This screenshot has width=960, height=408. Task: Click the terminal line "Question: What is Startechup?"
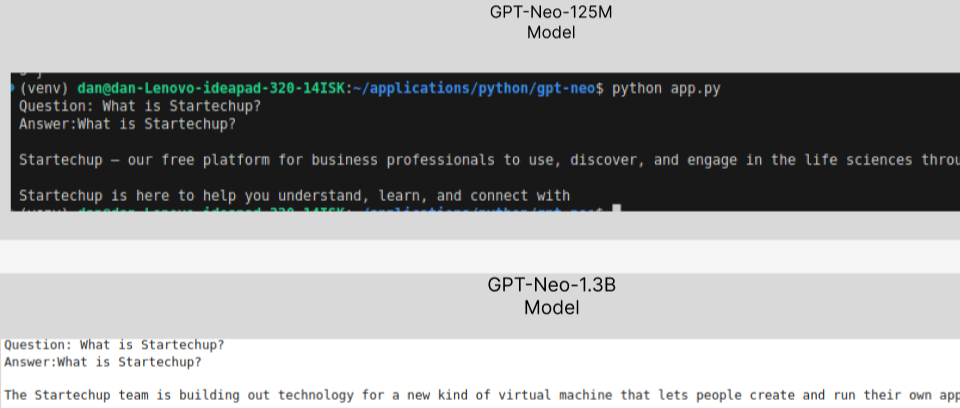coord(140,106)
